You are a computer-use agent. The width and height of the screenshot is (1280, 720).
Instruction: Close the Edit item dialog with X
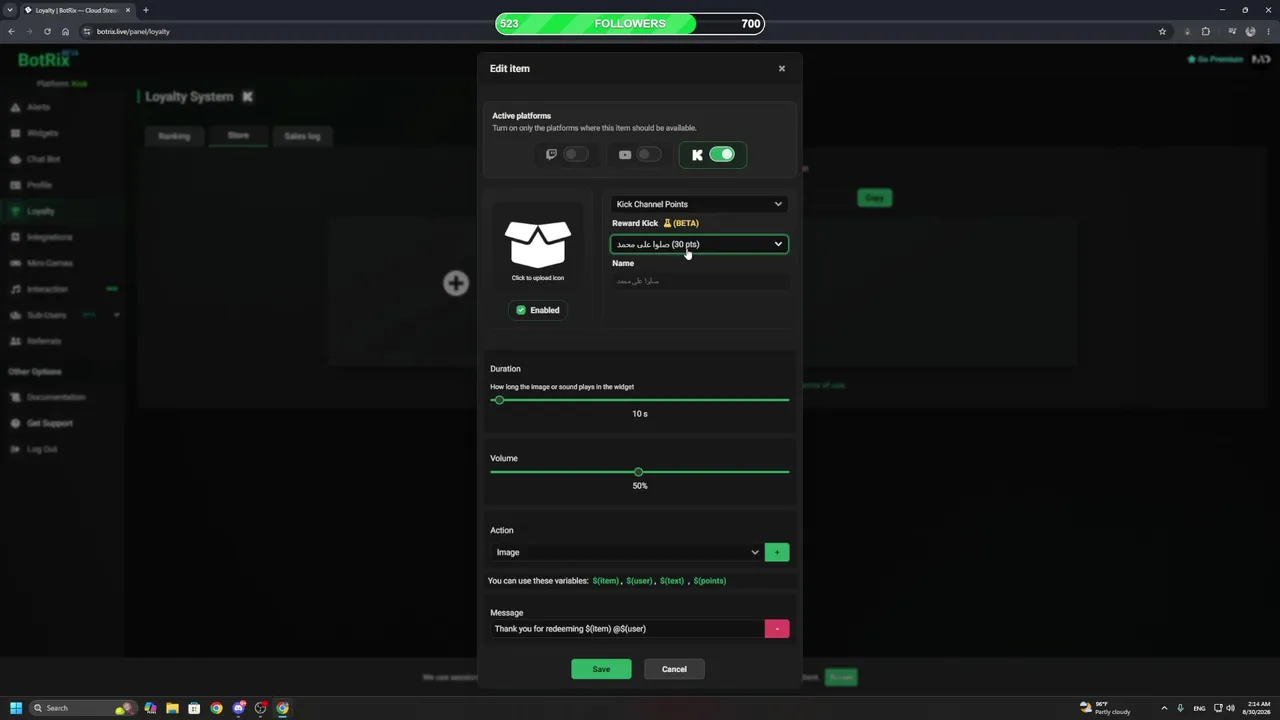[x=782, y=69]
